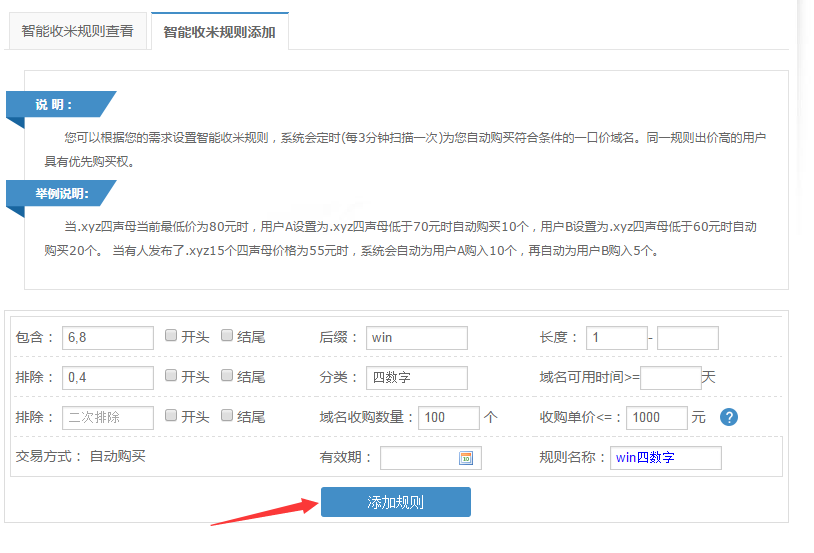Screen dimensions: 814x553
Task: Click the minimum 长度 field with value 1
Action: (616, 338)
